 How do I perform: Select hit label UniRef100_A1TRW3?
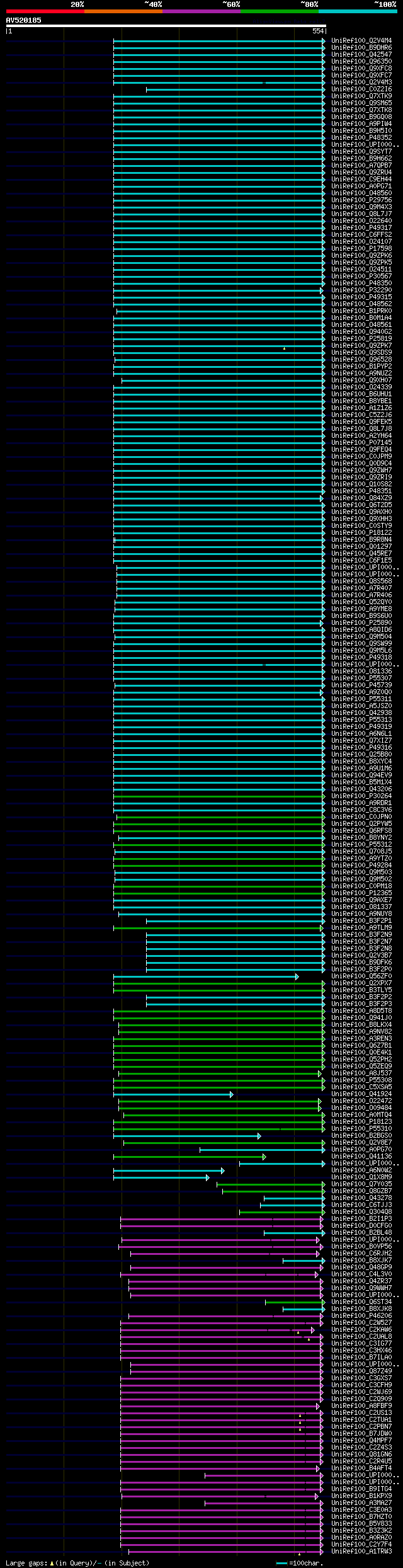[361, 1552]
